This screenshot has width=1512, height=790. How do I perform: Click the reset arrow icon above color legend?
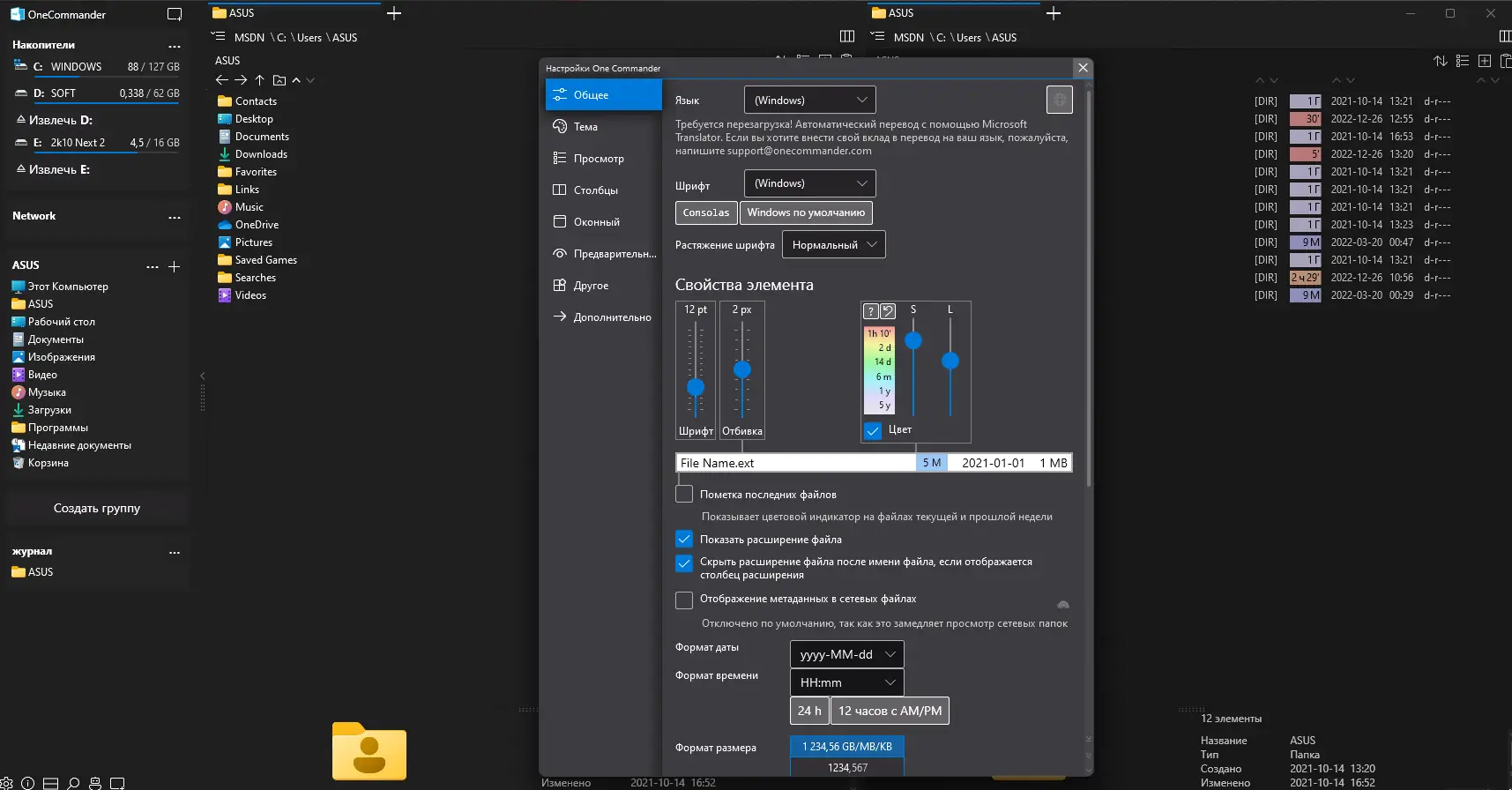point(888,310)
